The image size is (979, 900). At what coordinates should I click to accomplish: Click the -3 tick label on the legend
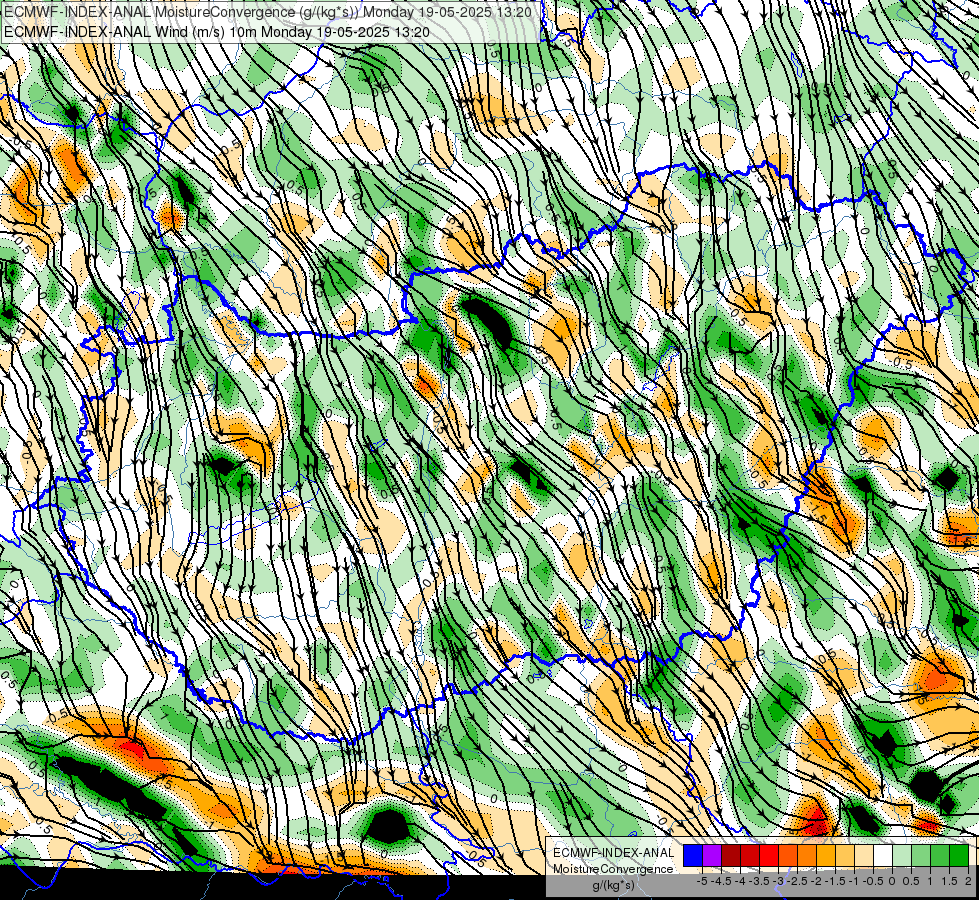778,881
